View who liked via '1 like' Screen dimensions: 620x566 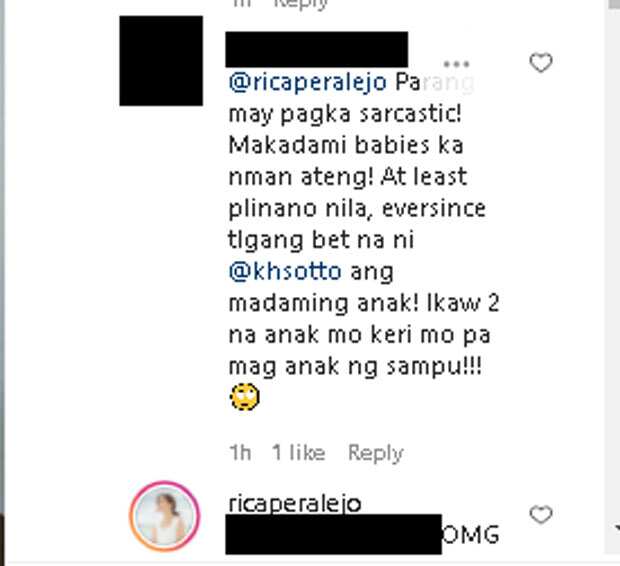click(x=299, y=453)
